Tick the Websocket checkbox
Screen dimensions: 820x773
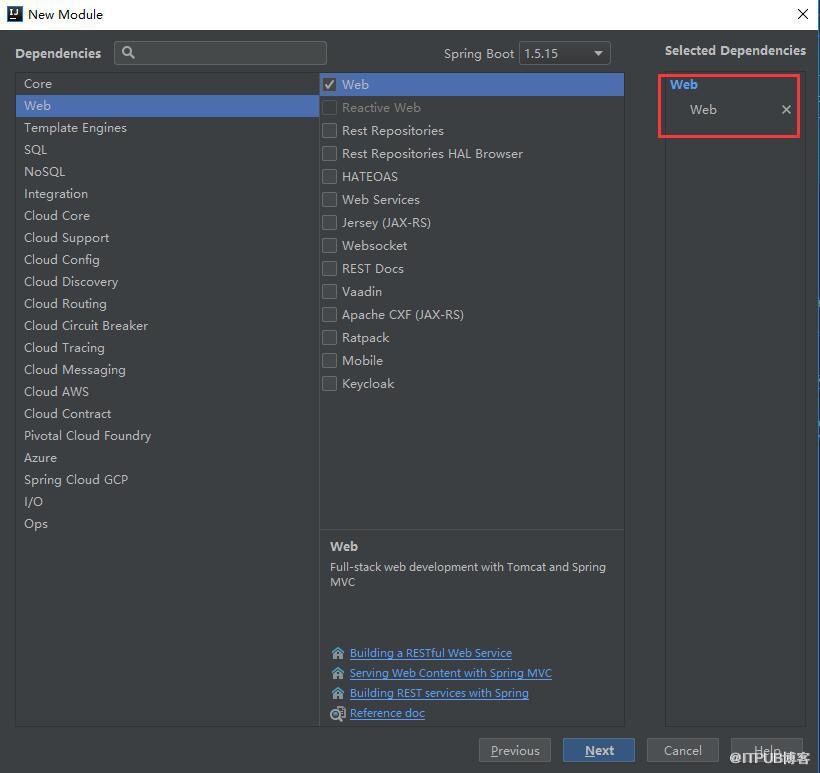point(329,246)
